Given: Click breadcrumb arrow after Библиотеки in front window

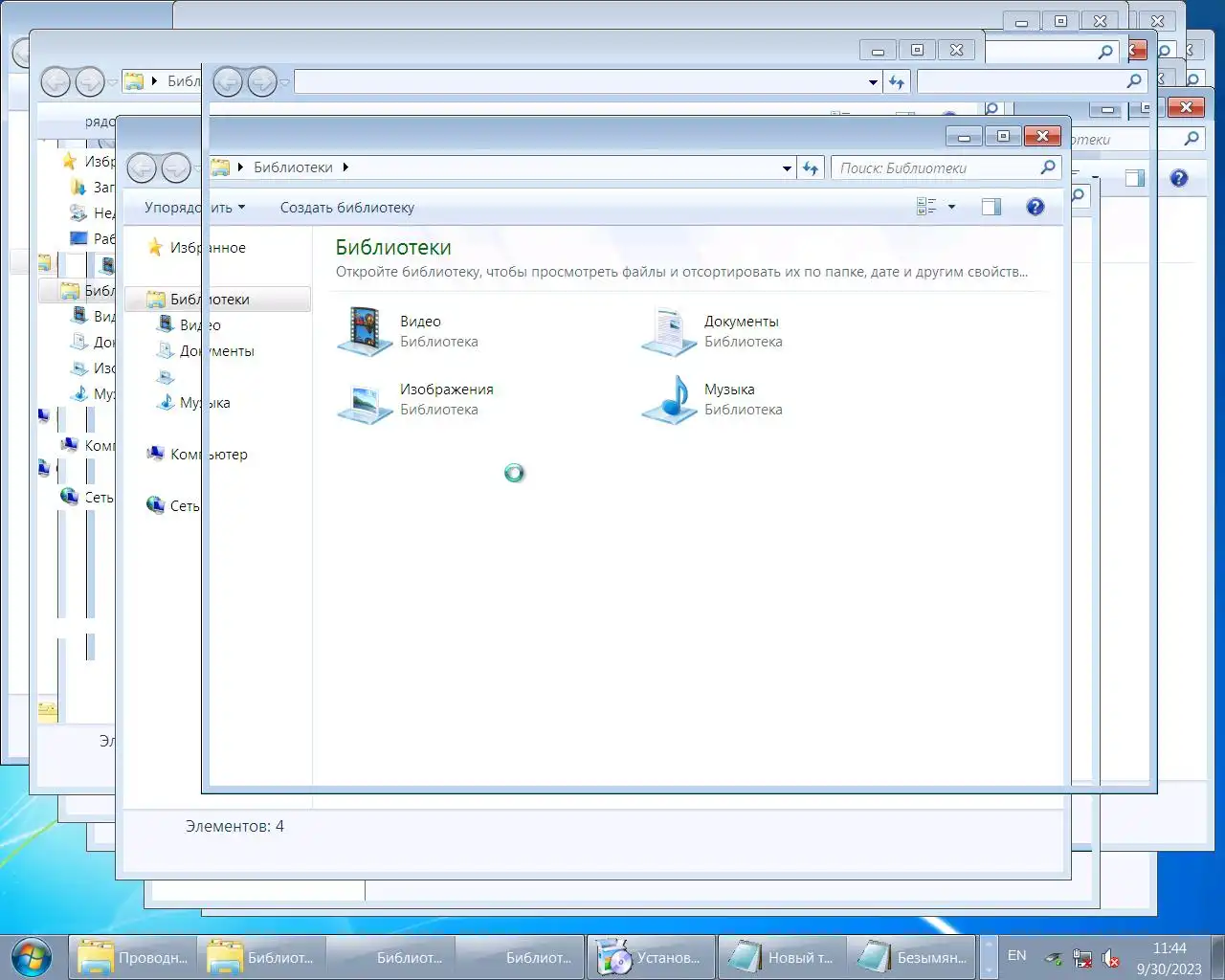Looking at the screenshot, I should (345, 167).
